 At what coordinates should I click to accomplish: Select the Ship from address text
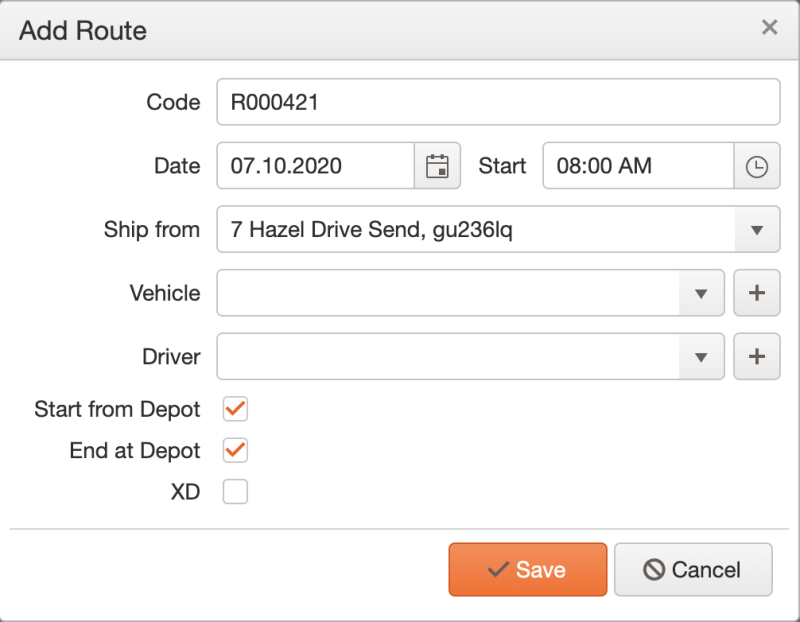(x=371, y=230)
